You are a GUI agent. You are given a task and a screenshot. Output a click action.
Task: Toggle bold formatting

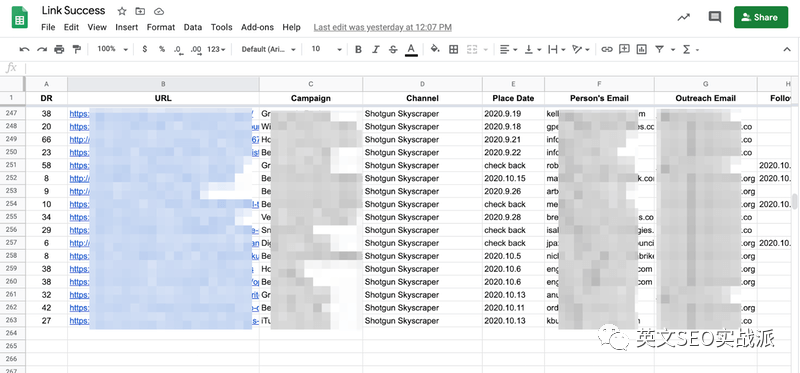coord(358,49)
